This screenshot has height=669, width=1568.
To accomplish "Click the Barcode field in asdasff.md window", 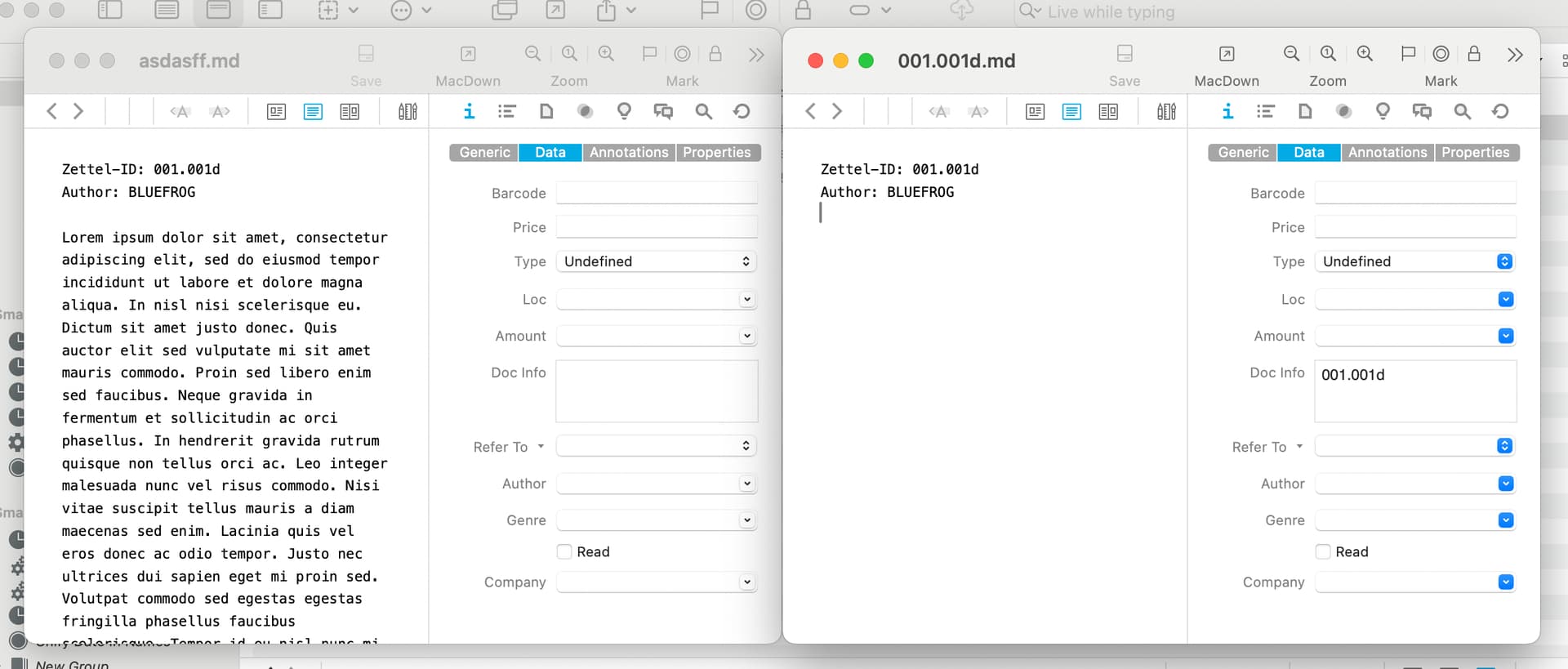I will tap(657, 194).
